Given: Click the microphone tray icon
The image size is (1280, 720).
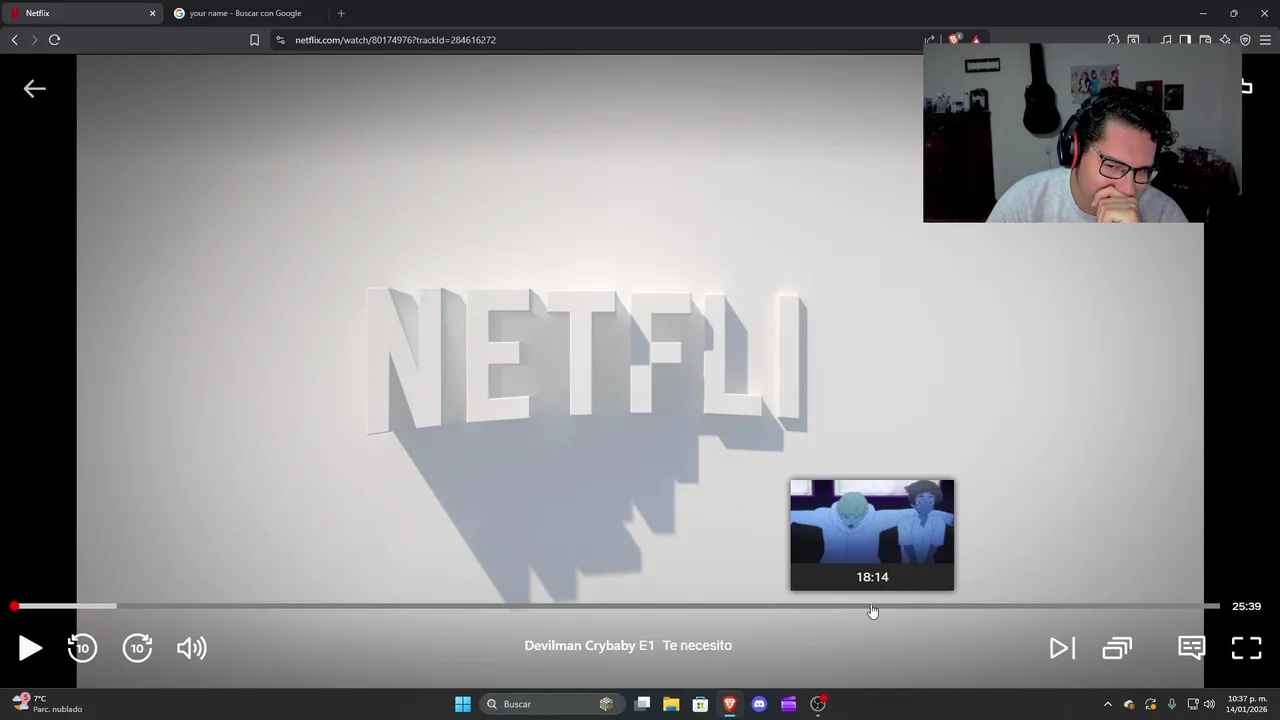Looking at the screenshot, I should [x=1172, y=704].
